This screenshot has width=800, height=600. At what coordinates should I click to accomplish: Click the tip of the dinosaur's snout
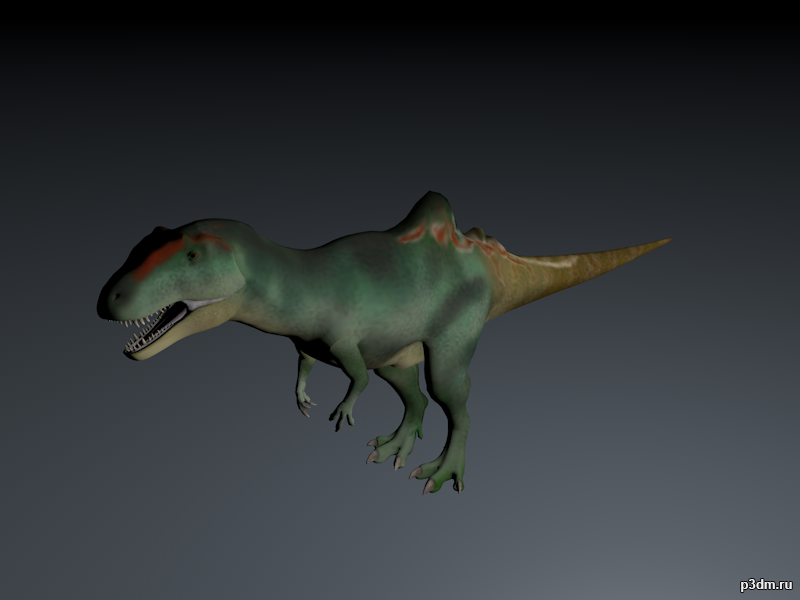click(x=105, y=305)
